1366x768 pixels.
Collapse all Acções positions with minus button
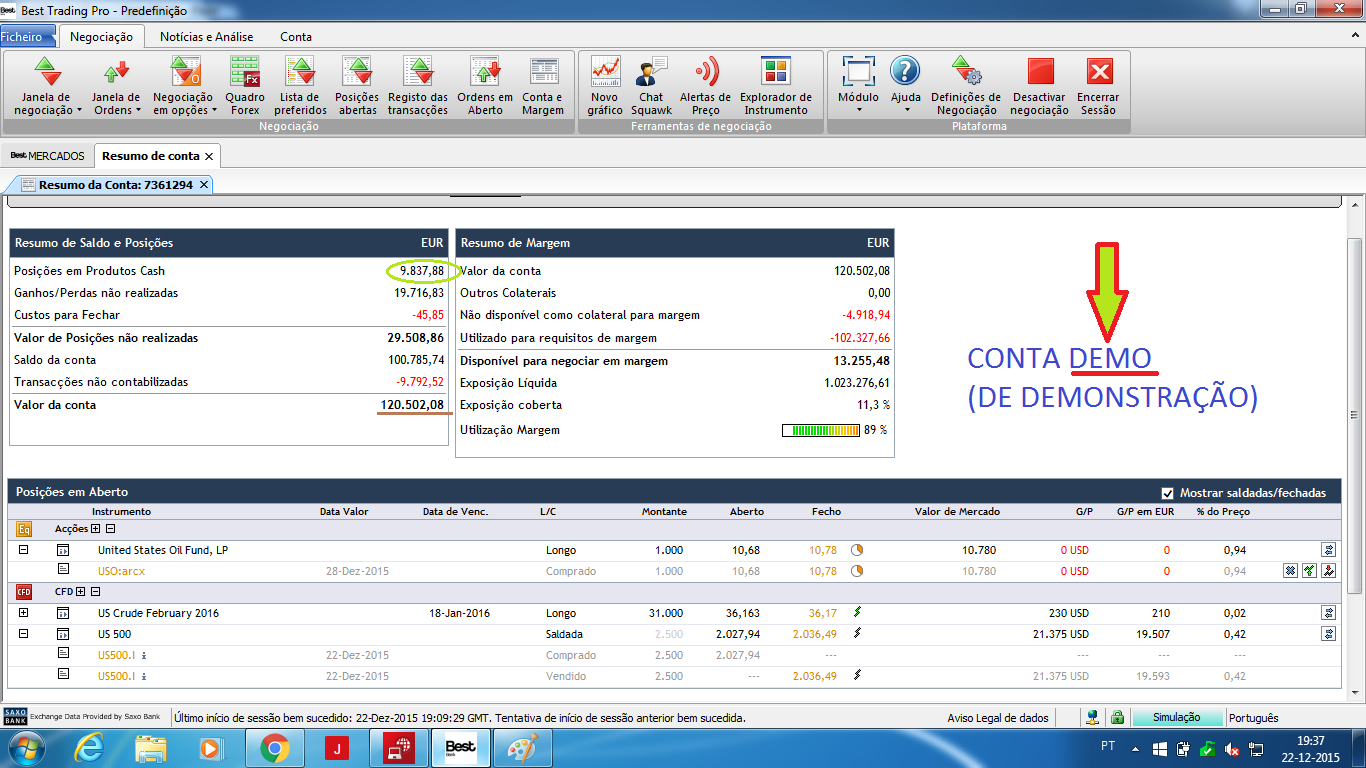tap(111, 529)
